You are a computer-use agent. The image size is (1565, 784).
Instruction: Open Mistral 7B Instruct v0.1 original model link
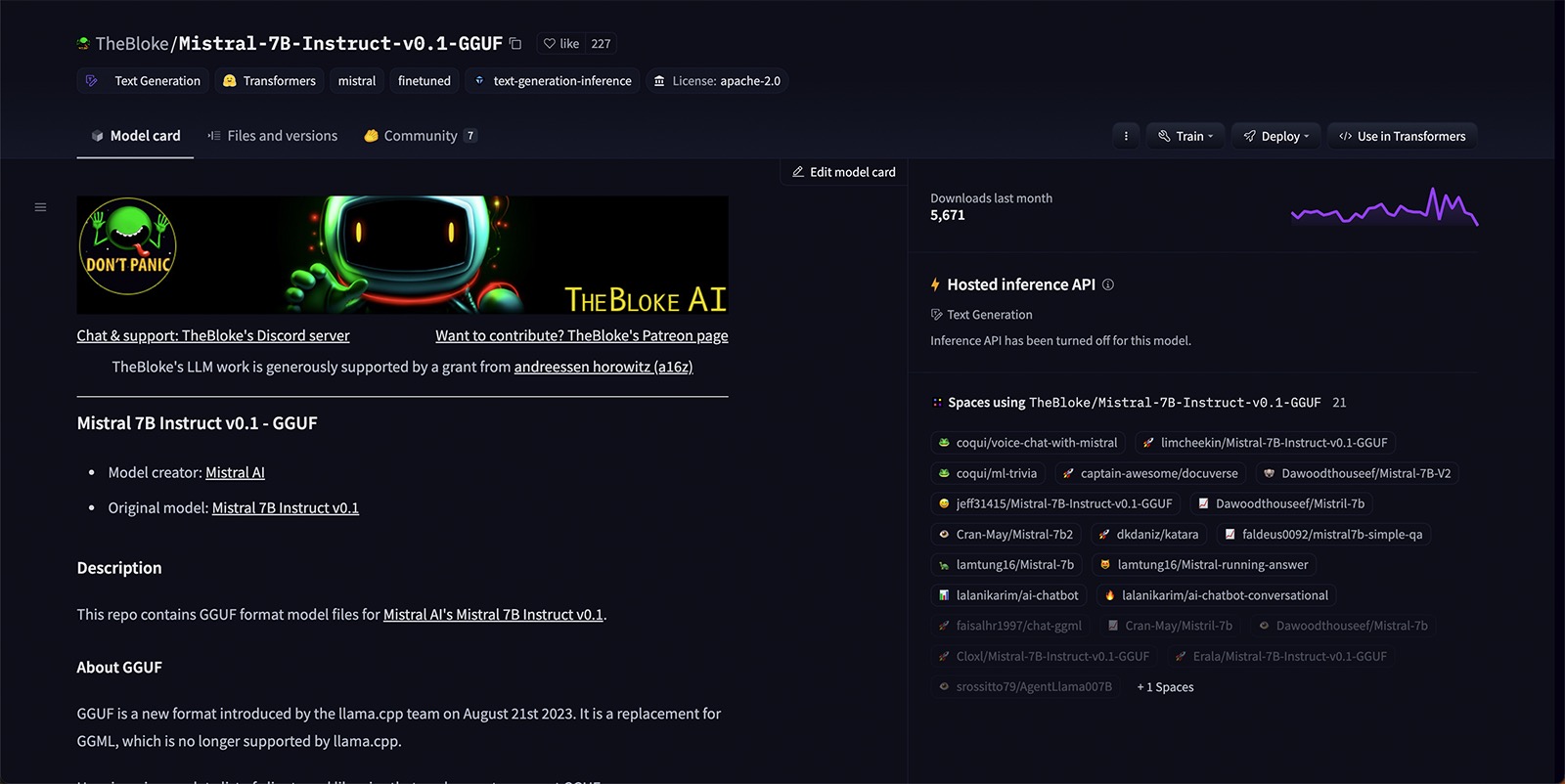pos(286,507)
